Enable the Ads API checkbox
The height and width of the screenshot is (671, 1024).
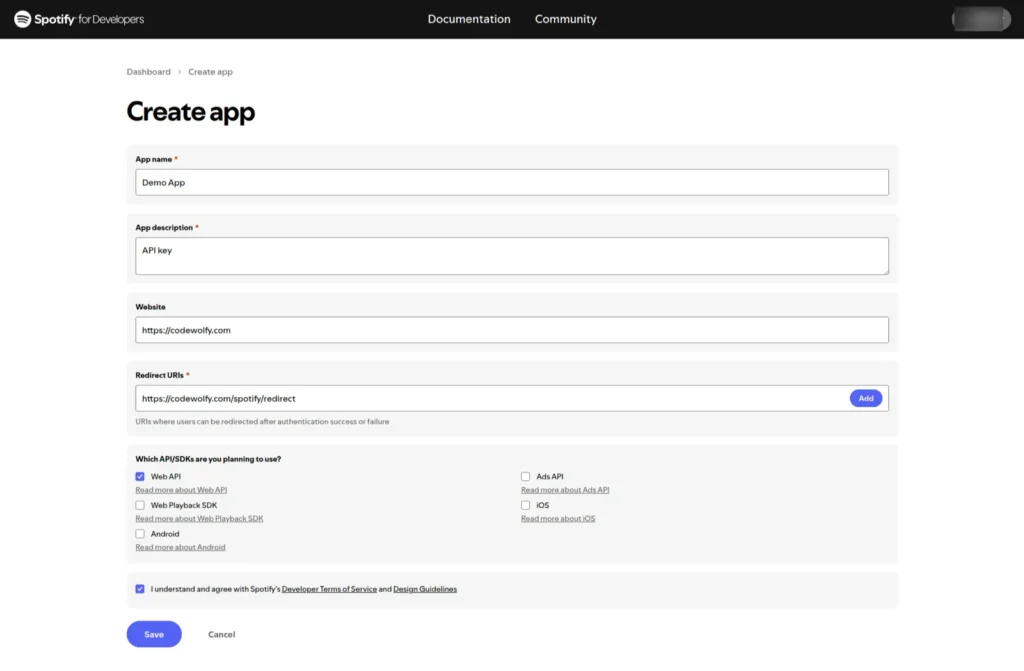[x=525, y=476]
